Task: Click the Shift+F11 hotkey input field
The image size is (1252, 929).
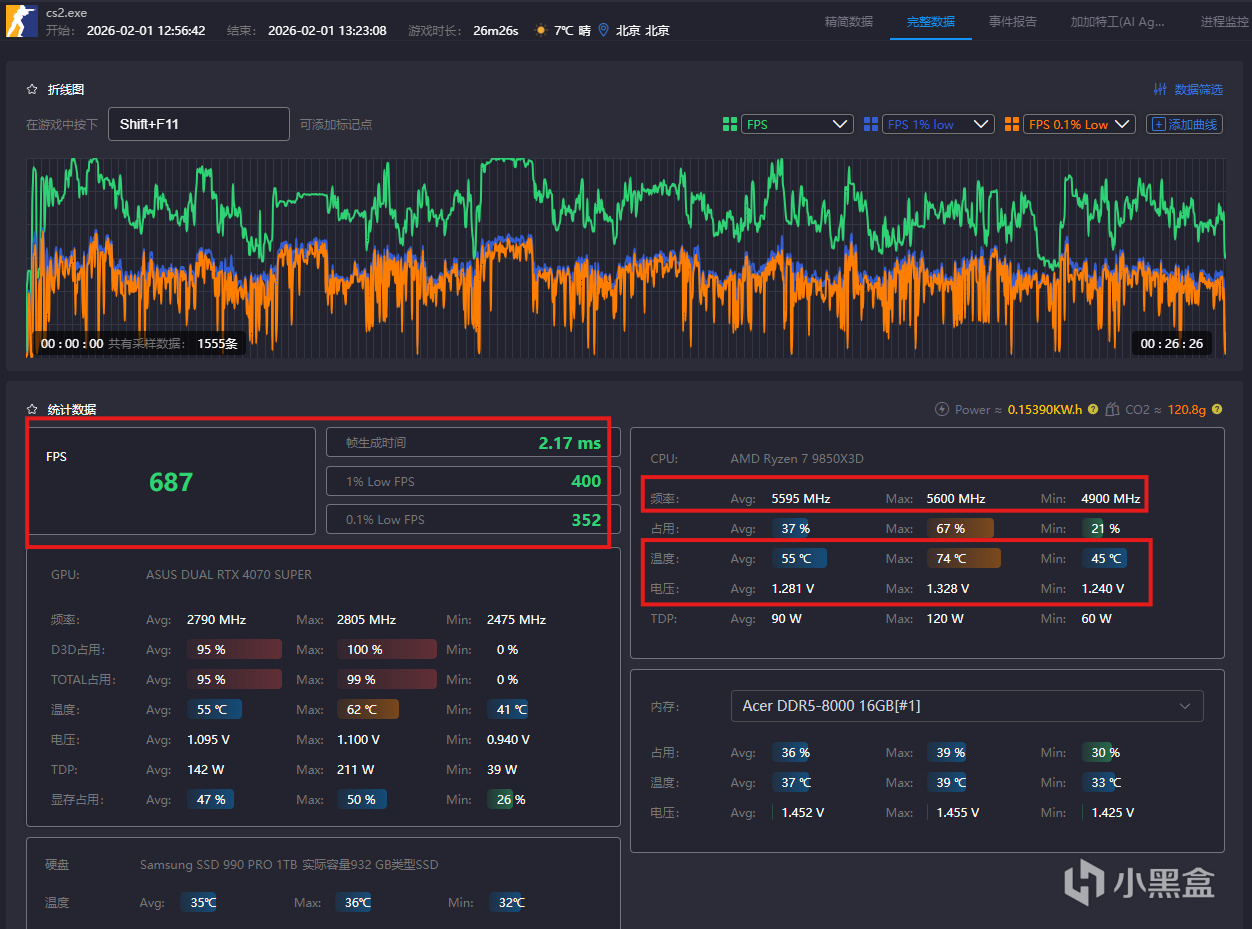Action: point(199,124)
